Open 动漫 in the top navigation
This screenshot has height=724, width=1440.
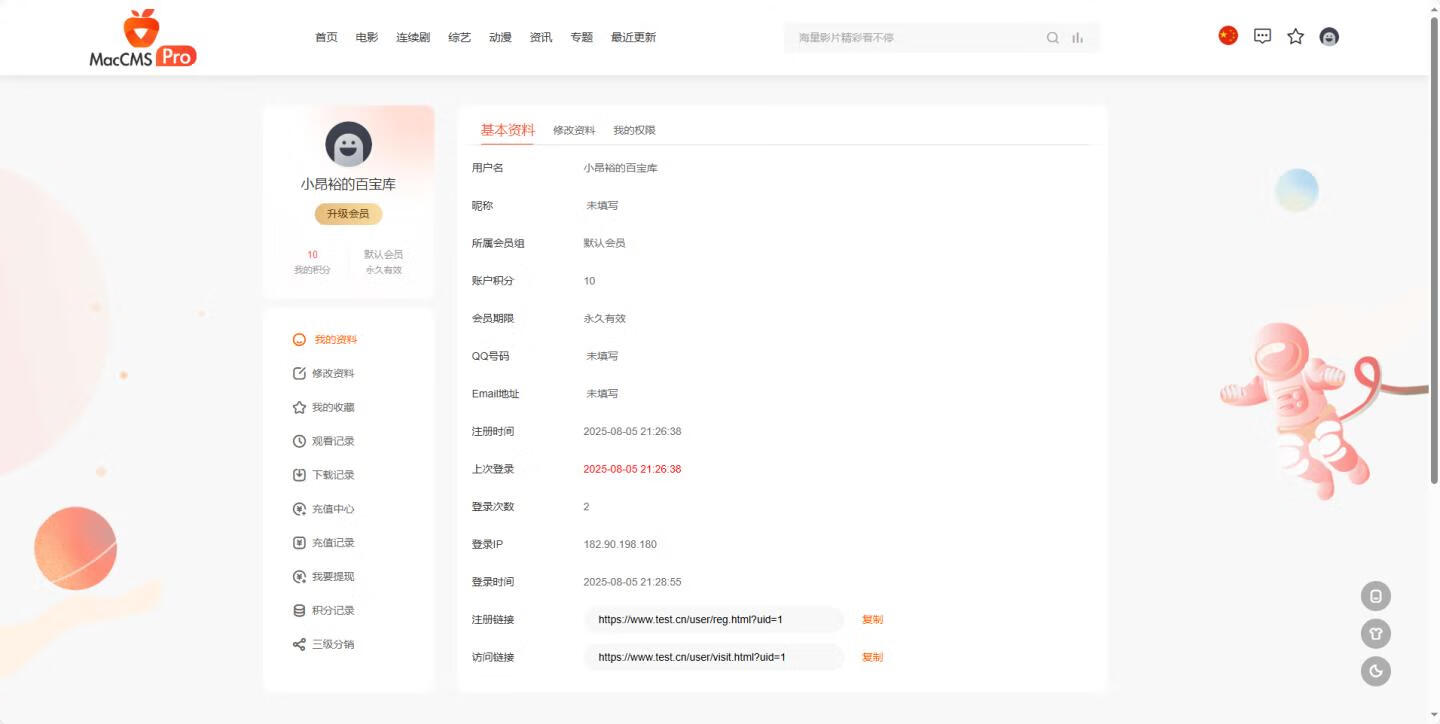pos(500,37)
